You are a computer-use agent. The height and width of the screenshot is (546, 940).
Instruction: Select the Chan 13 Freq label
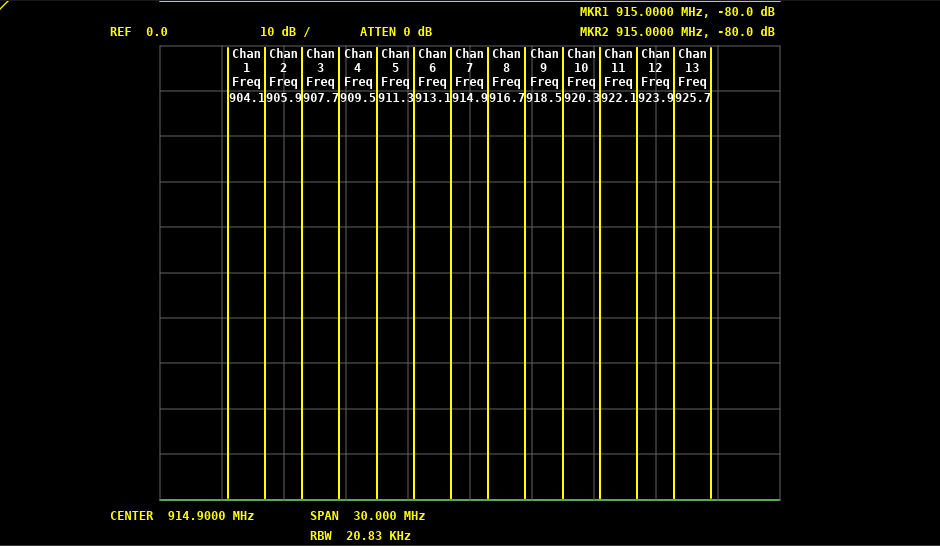692,68
